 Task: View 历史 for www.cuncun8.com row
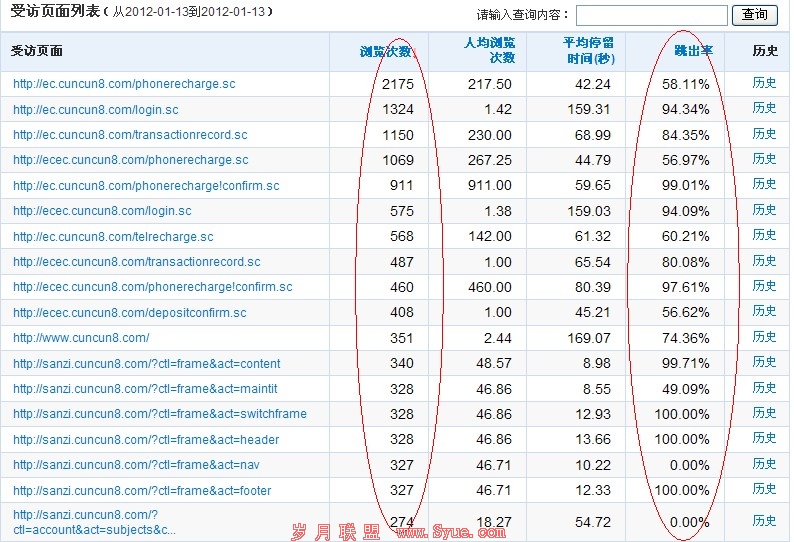[764, 337]
